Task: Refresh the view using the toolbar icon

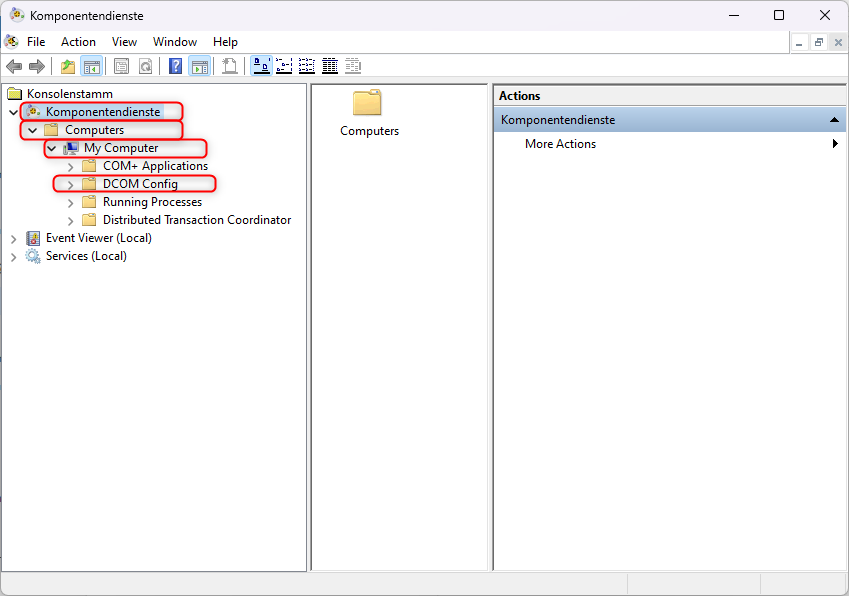Action: click(x=146, y=66)
